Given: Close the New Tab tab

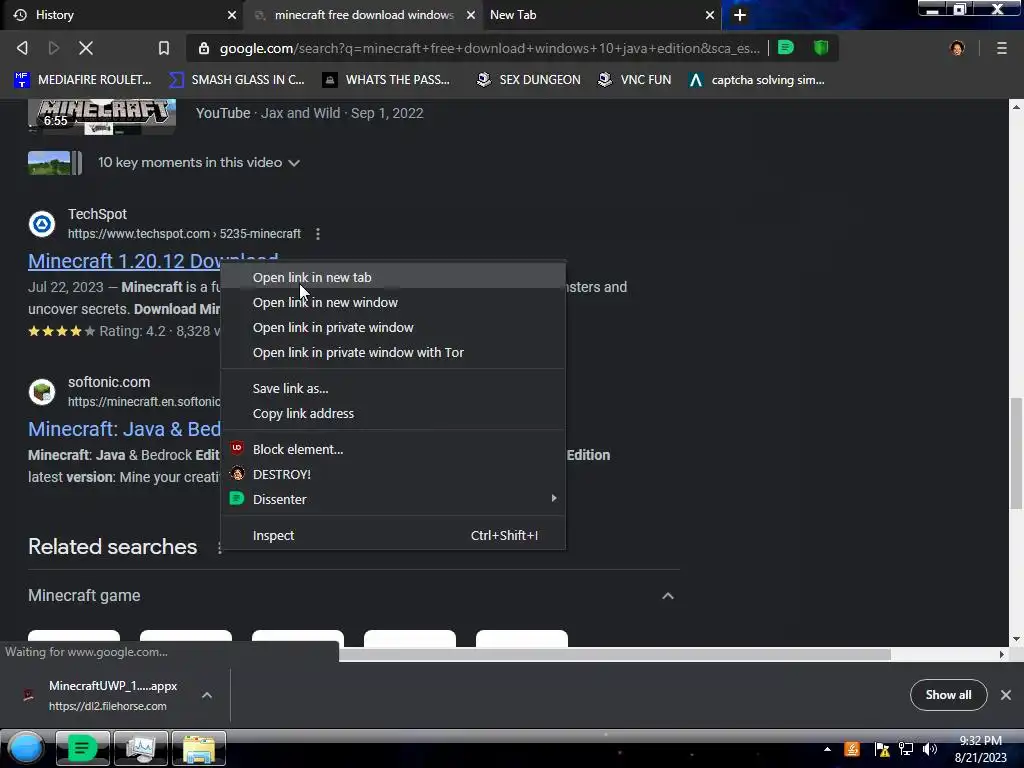Looking at the screenshot, I should (x=710, y=15).
